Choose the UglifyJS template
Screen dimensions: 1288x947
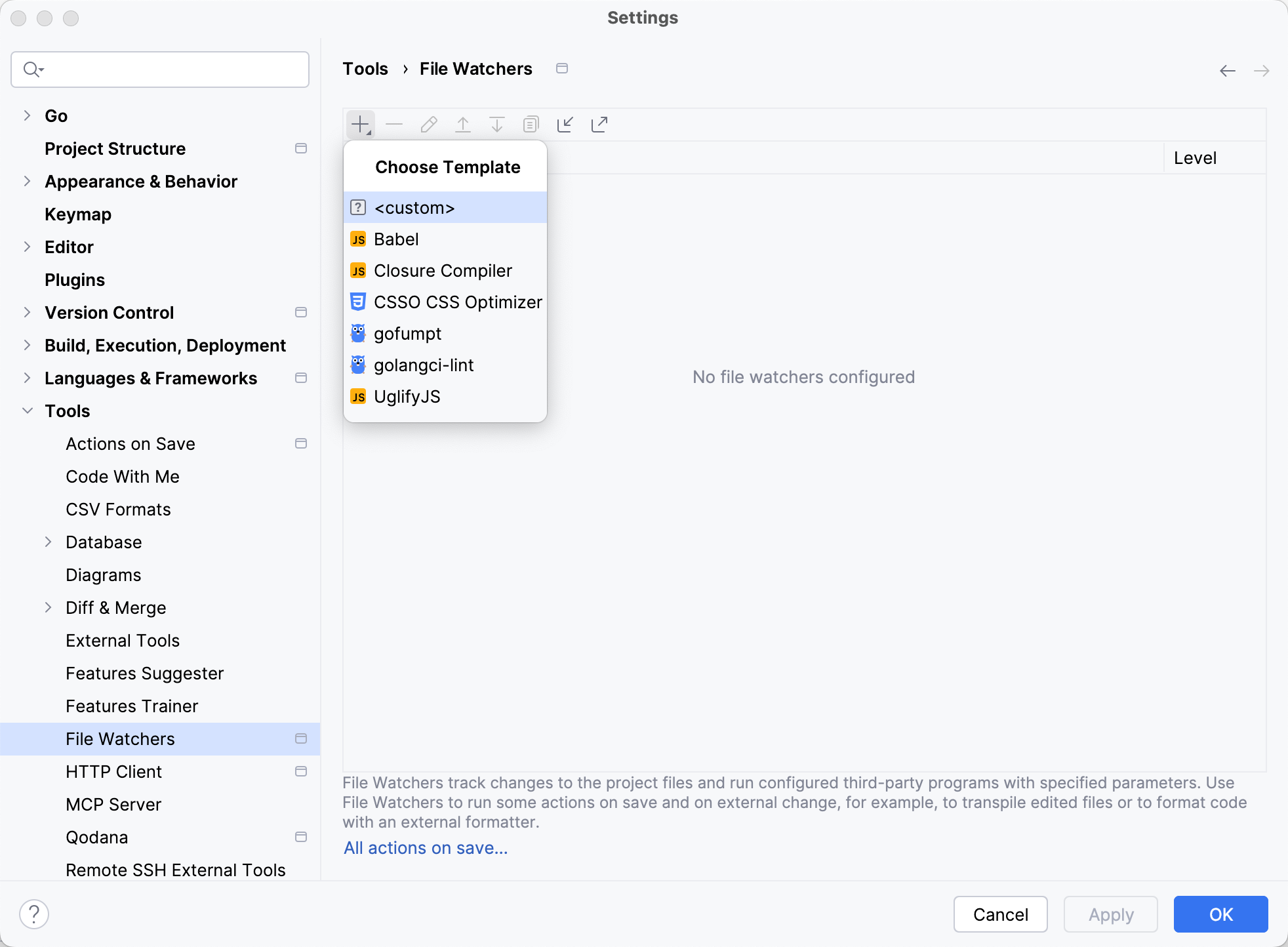(x=407, y=396)
